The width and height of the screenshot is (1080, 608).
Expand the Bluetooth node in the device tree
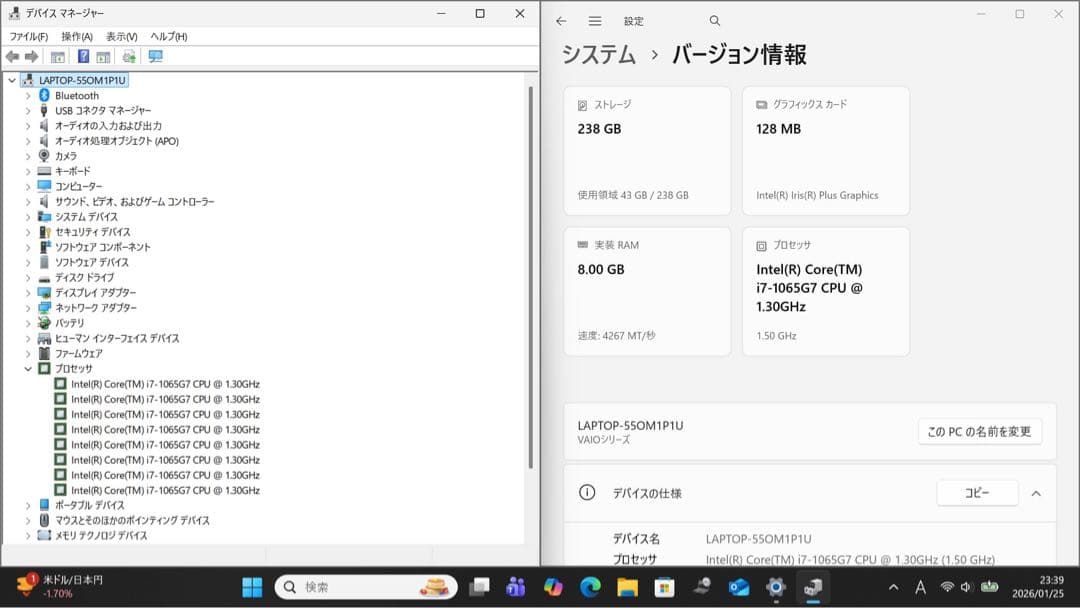[29, 95]
